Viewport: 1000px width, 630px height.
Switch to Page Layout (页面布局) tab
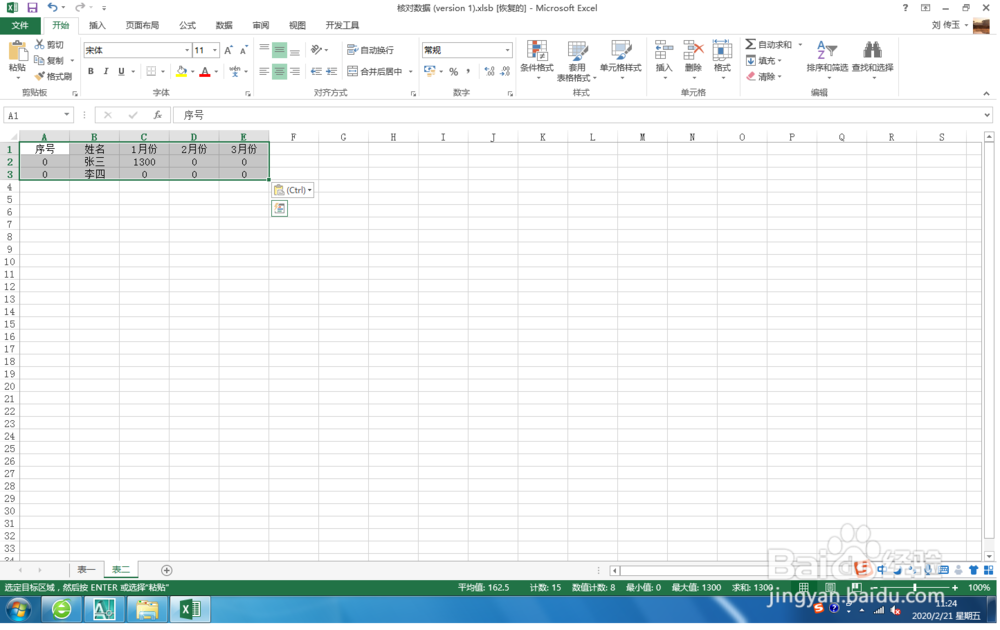(142, 25)
